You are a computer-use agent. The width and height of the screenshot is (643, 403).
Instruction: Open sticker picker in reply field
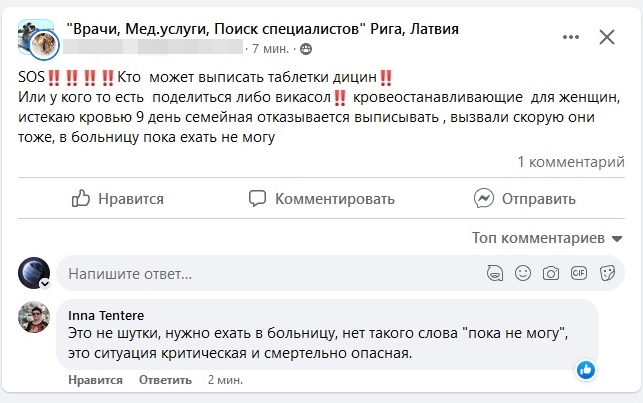(x=606, y=272)
